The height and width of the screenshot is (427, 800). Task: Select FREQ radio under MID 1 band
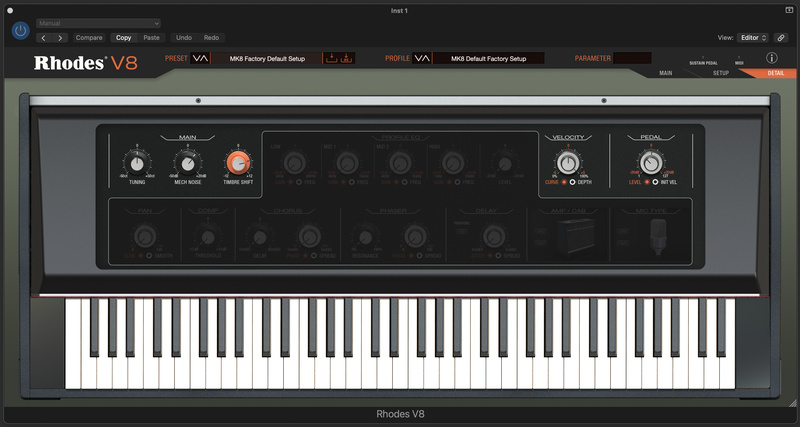click(x=353, y=182)
